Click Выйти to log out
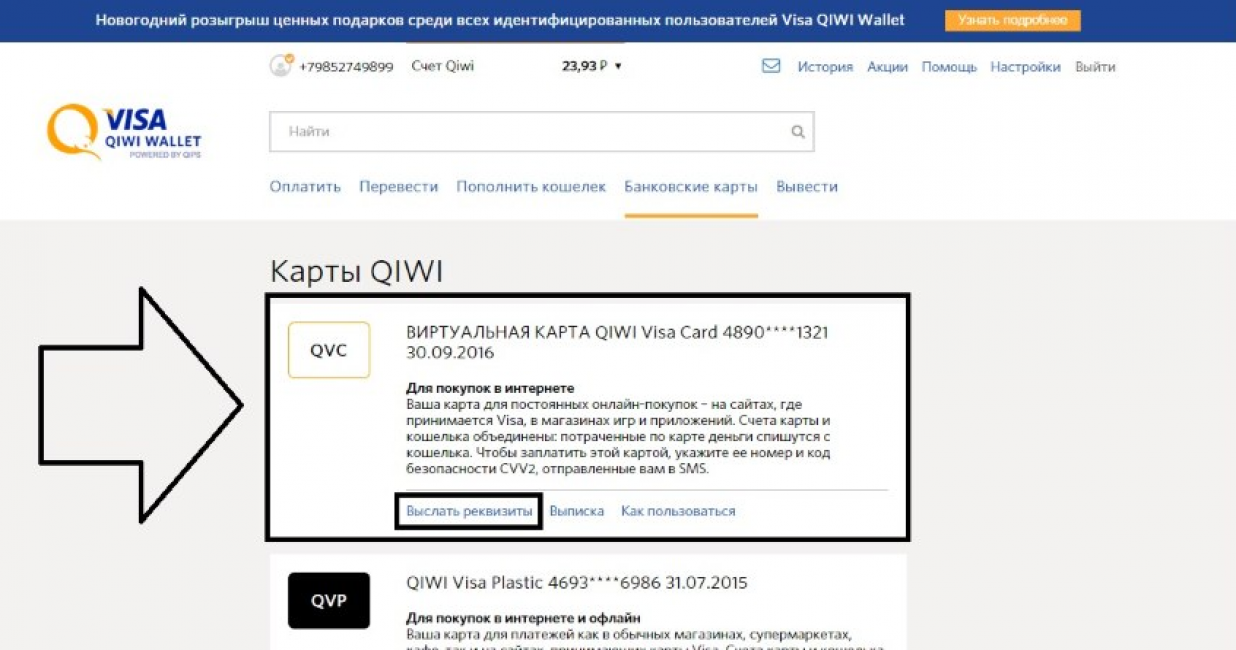 [1095, 67]
